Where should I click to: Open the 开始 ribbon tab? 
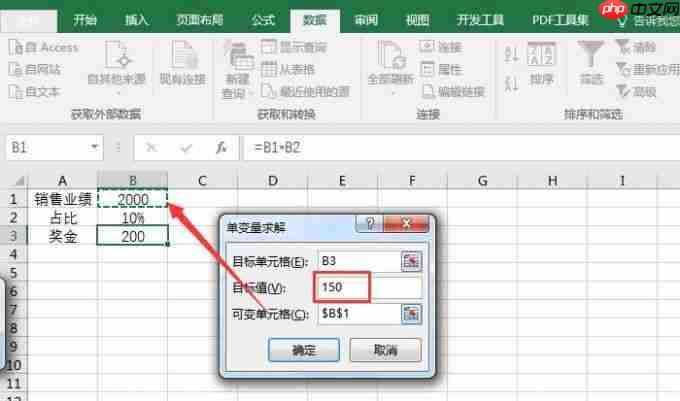tap(85, 20)
